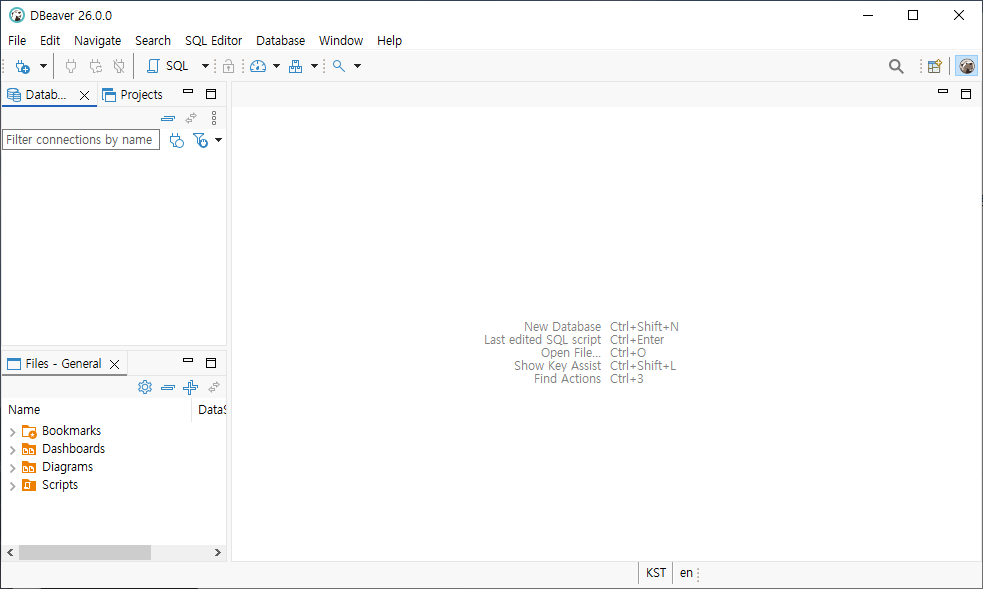Click the database tools boxes icon
983x589 pixels.
(296, 66)
